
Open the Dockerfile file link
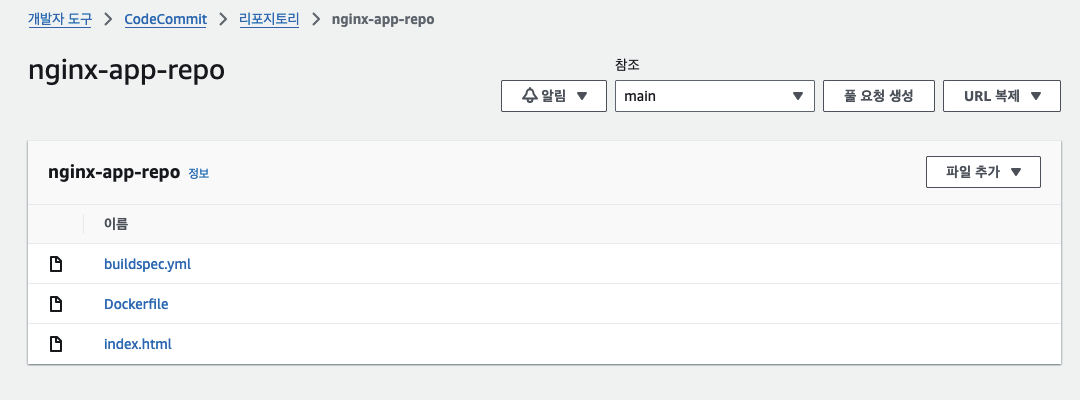(136, 304)
